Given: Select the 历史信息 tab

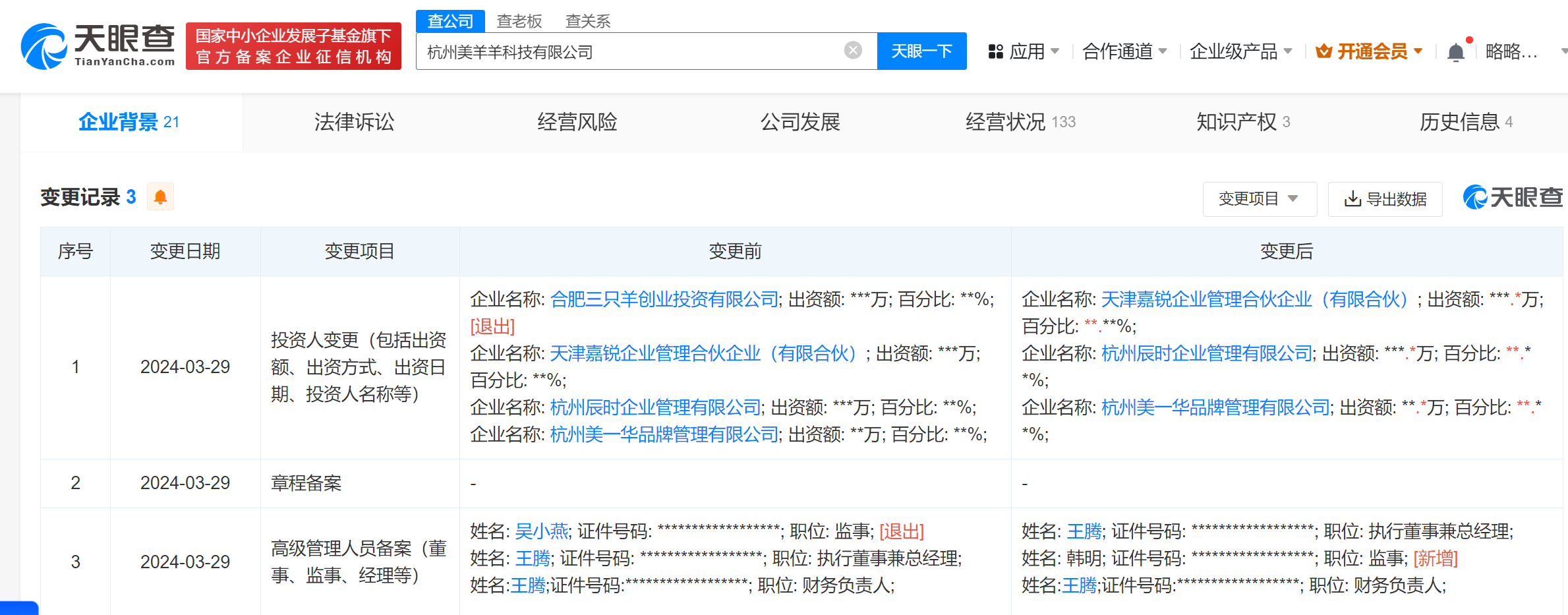Looking at the screenshot, I should coord(1466,122).
